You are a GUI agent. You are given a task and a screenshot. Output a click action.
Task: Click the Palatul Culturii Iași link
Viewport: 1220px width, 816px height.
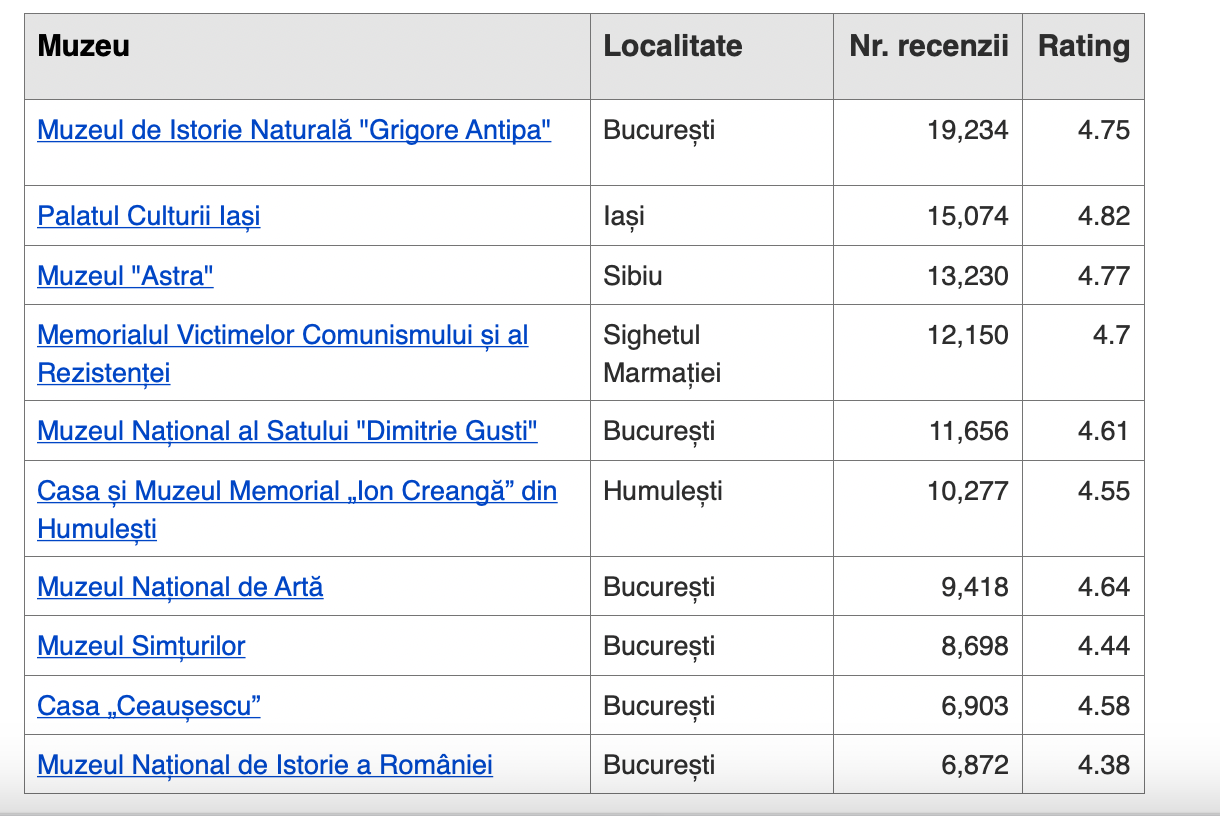[x=149, y=216]
